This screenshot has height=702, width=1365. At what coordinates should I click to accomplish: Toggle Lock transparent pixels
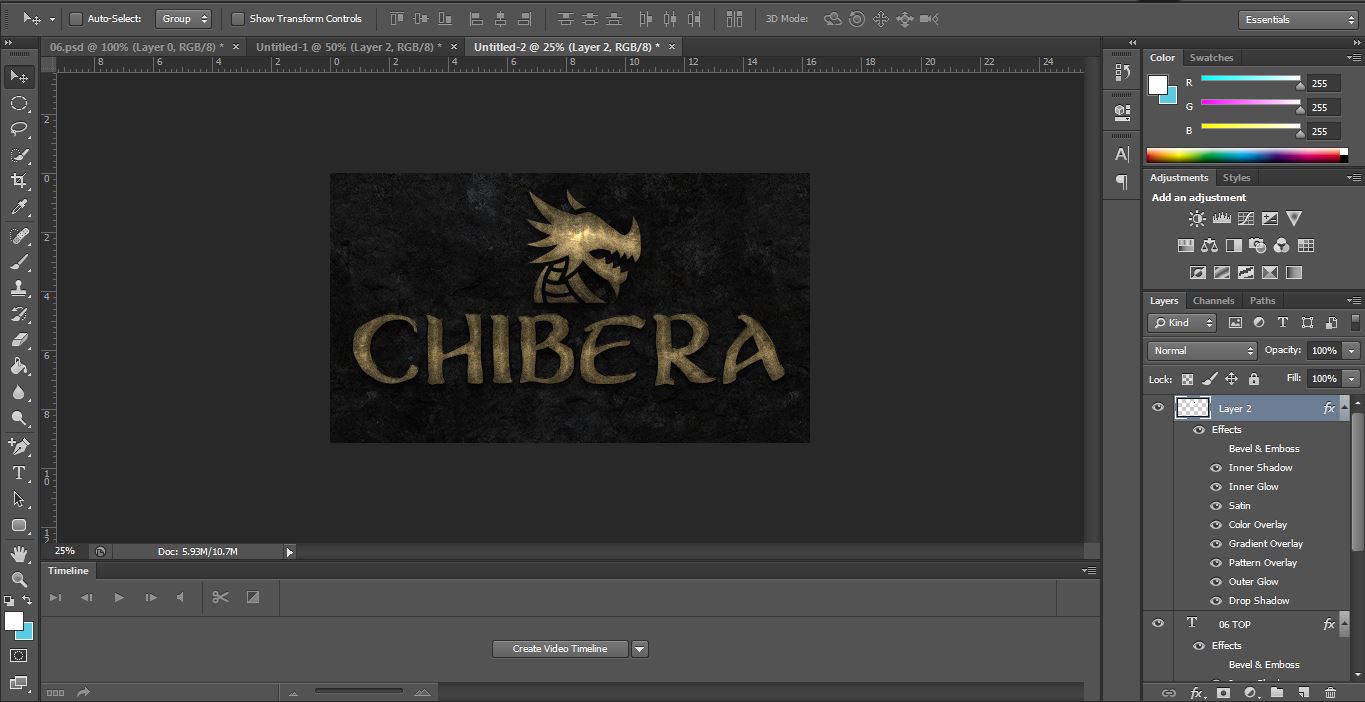click(x=1187, y=379)
